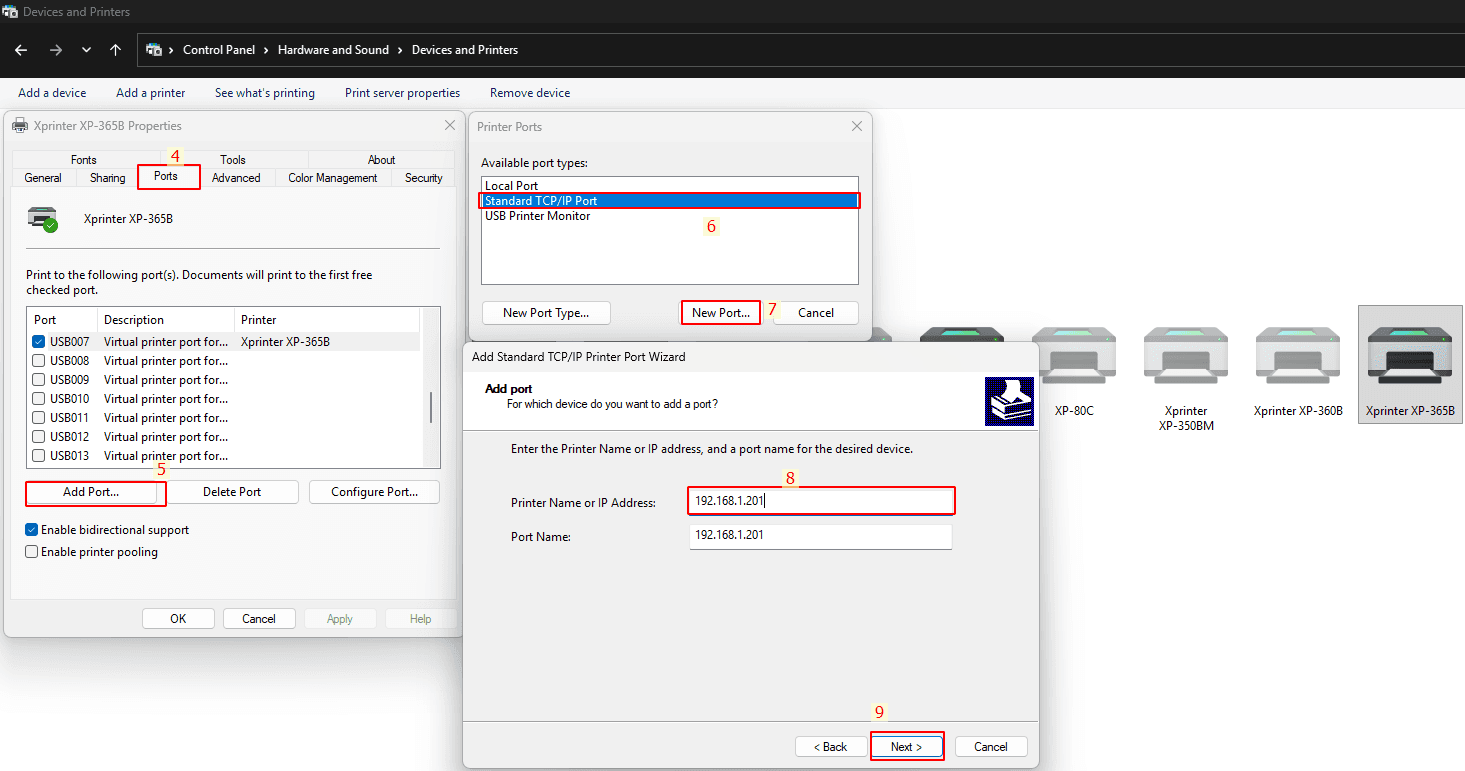The width and height of the screenshot is (1465, 771).
Task: Toggle Enable bidirectional support checkbox
Action: 32,530
